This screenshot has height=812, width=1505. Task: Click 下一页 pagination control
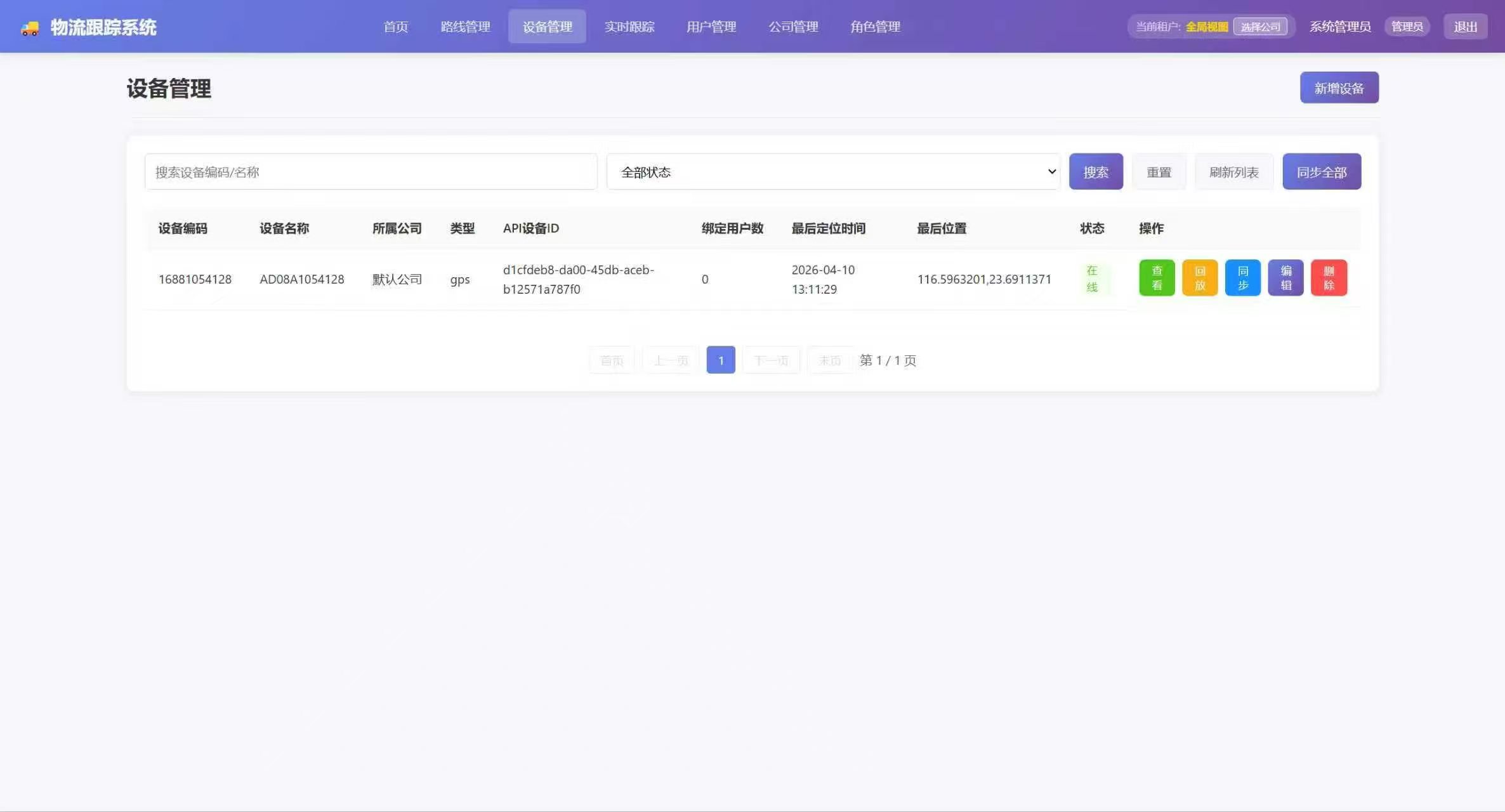point(770,360)
